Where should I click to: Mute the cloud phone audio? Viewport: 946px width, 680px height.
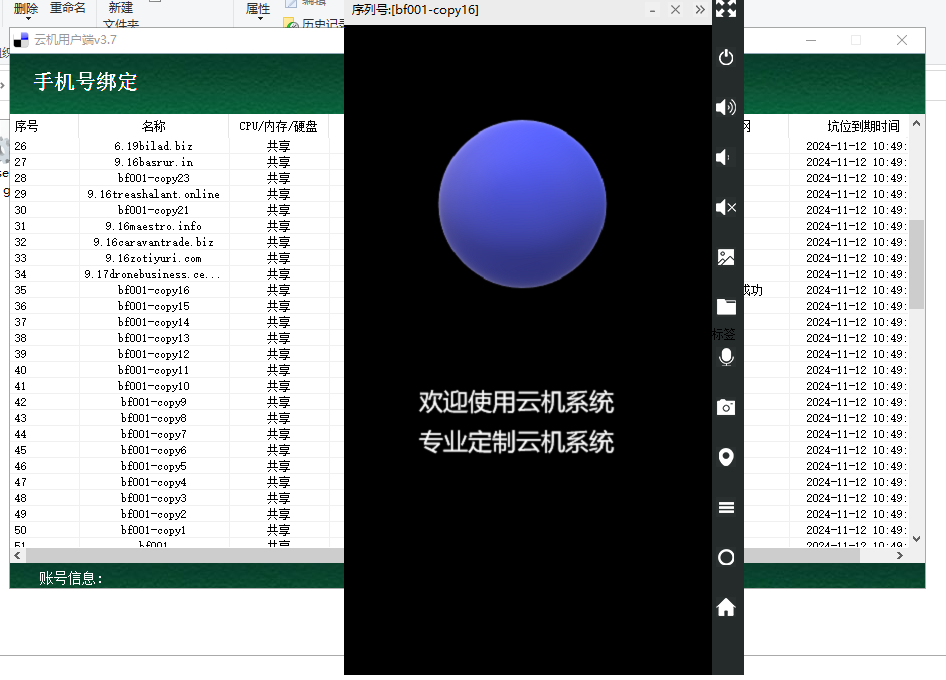coord(726,207)
